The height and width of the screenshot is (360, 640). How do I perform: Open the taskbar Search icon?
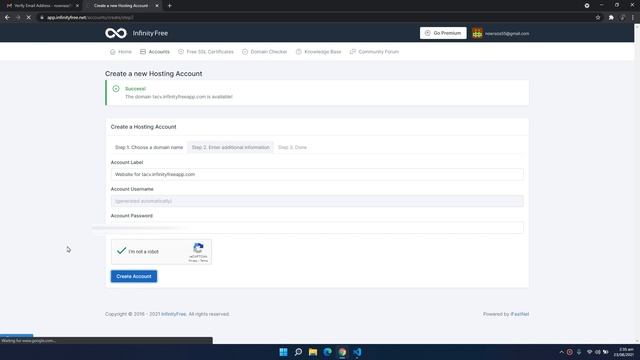point(298,352)
